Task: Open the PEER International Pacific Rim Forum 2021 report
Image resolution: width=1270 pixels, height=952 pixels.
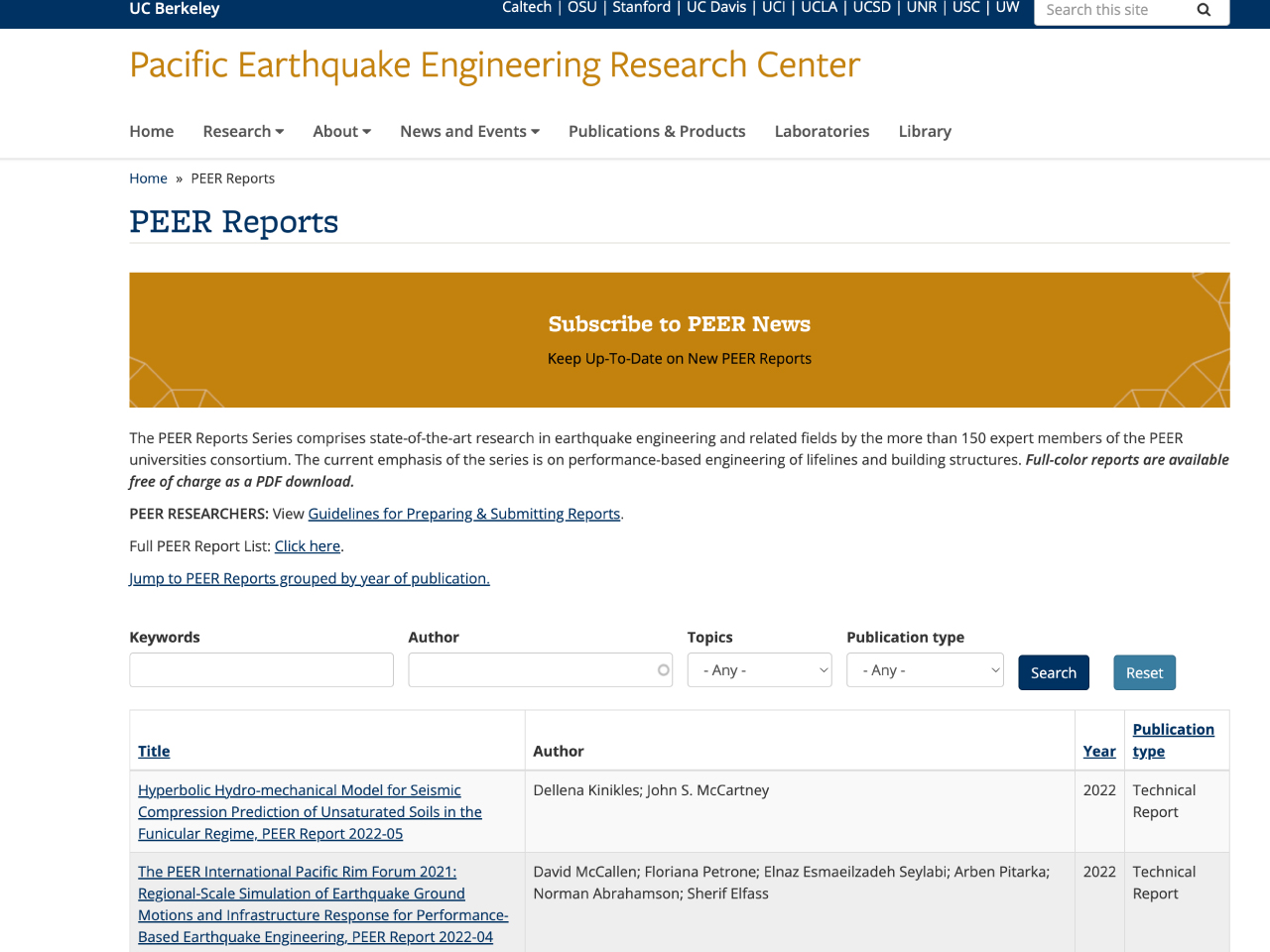Action: click(x=323, y=904)
